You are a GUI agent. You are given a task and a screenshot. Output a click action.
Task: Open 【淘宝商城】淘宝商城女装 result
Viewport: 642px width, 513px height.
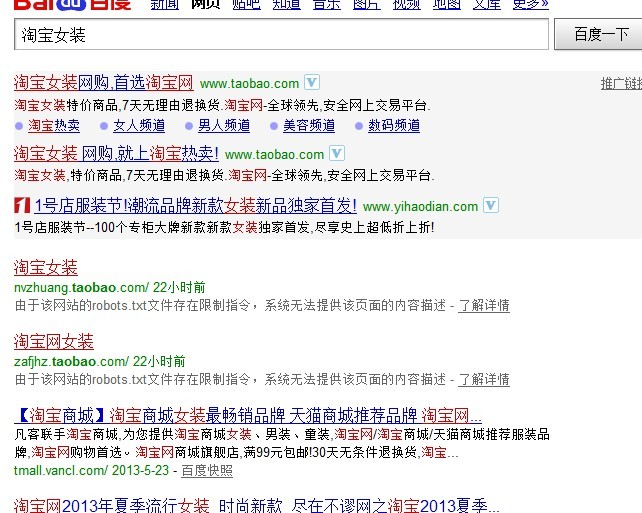(248, 416)
